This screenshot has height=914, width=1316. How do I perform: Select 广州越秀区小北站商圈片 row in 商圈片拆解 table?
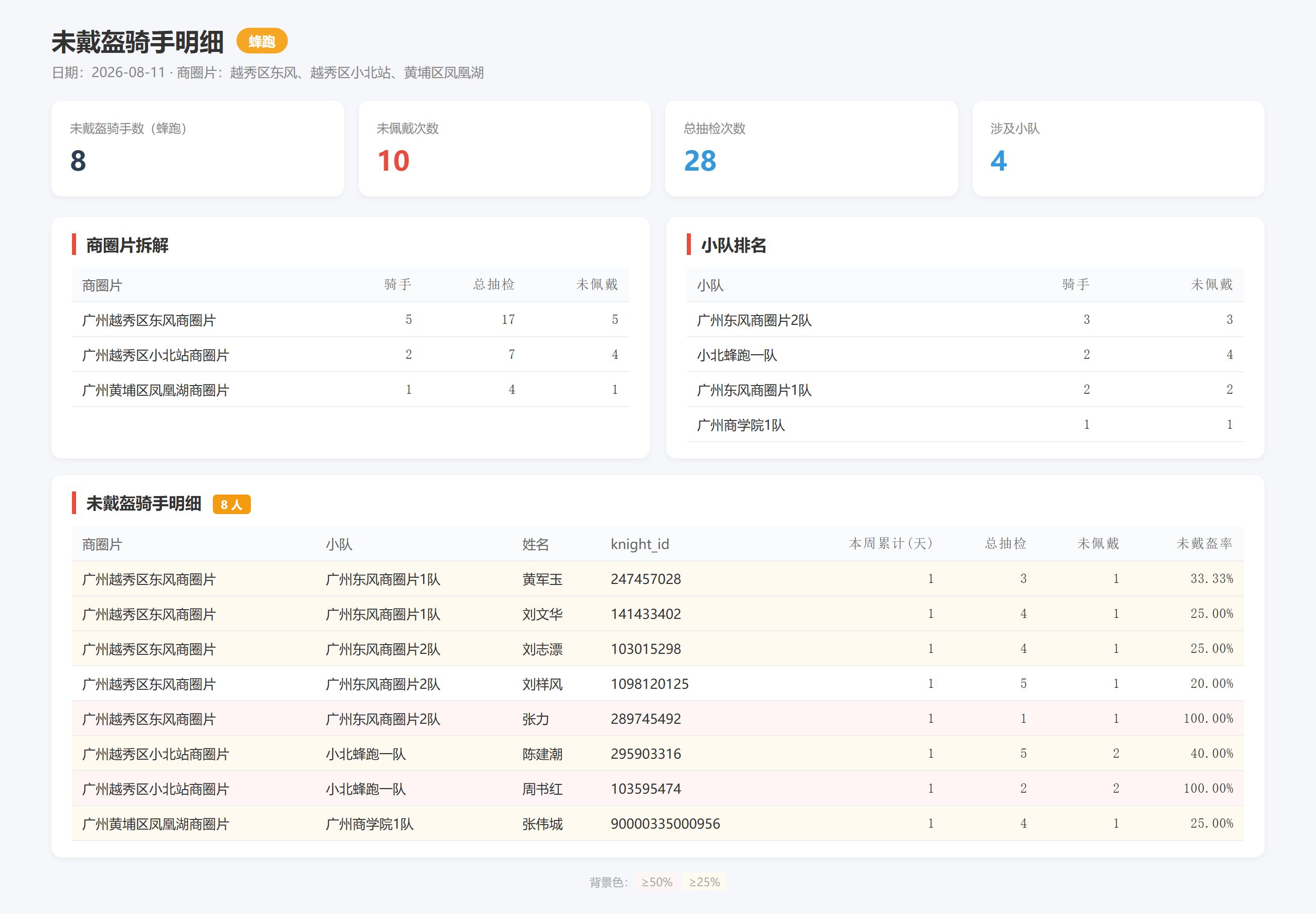coord(351,355)
